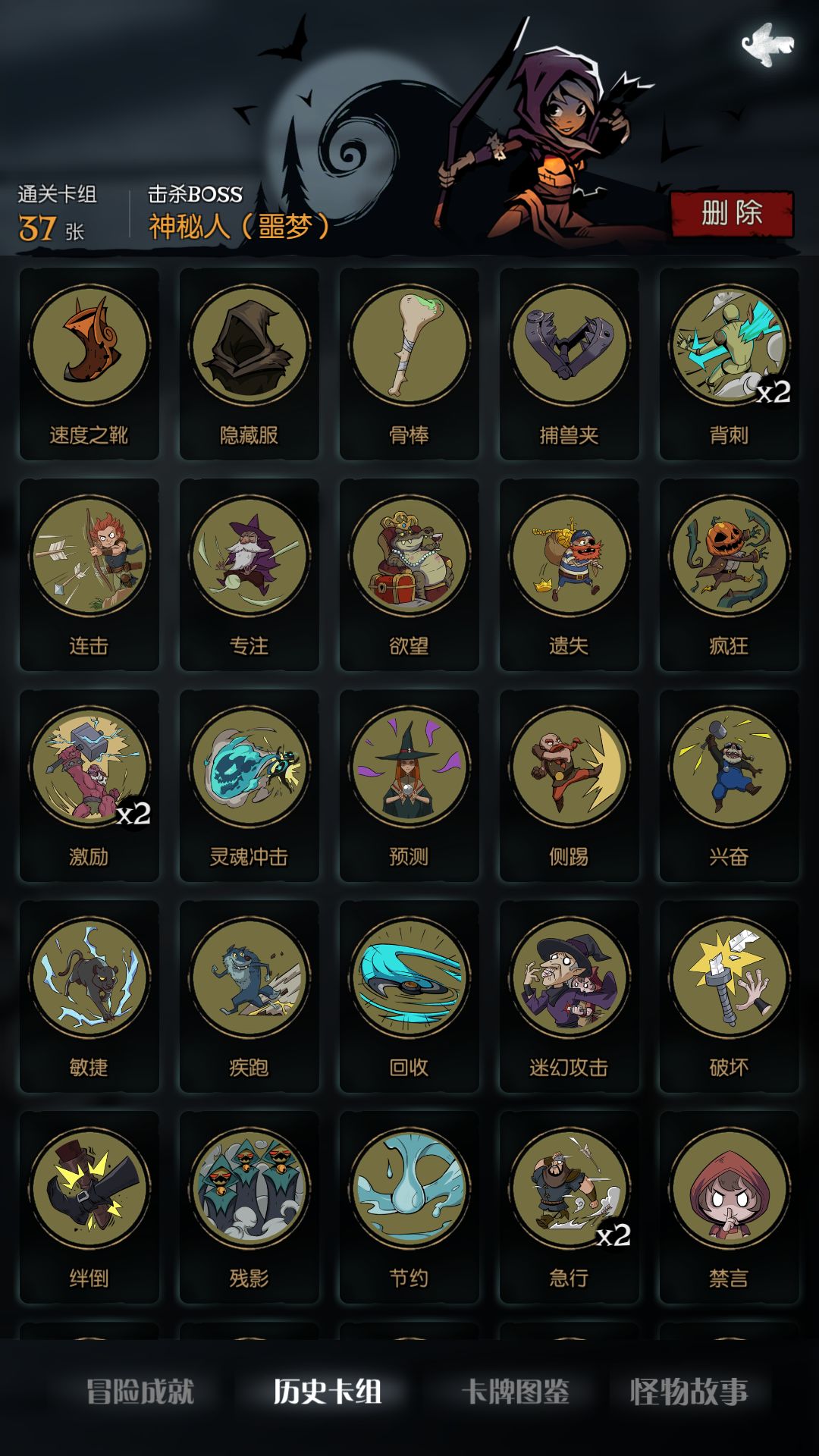Viewport: 819px width, 1456px height.
Task: Go back using the ghost arrow
Action: click(767, 44)
